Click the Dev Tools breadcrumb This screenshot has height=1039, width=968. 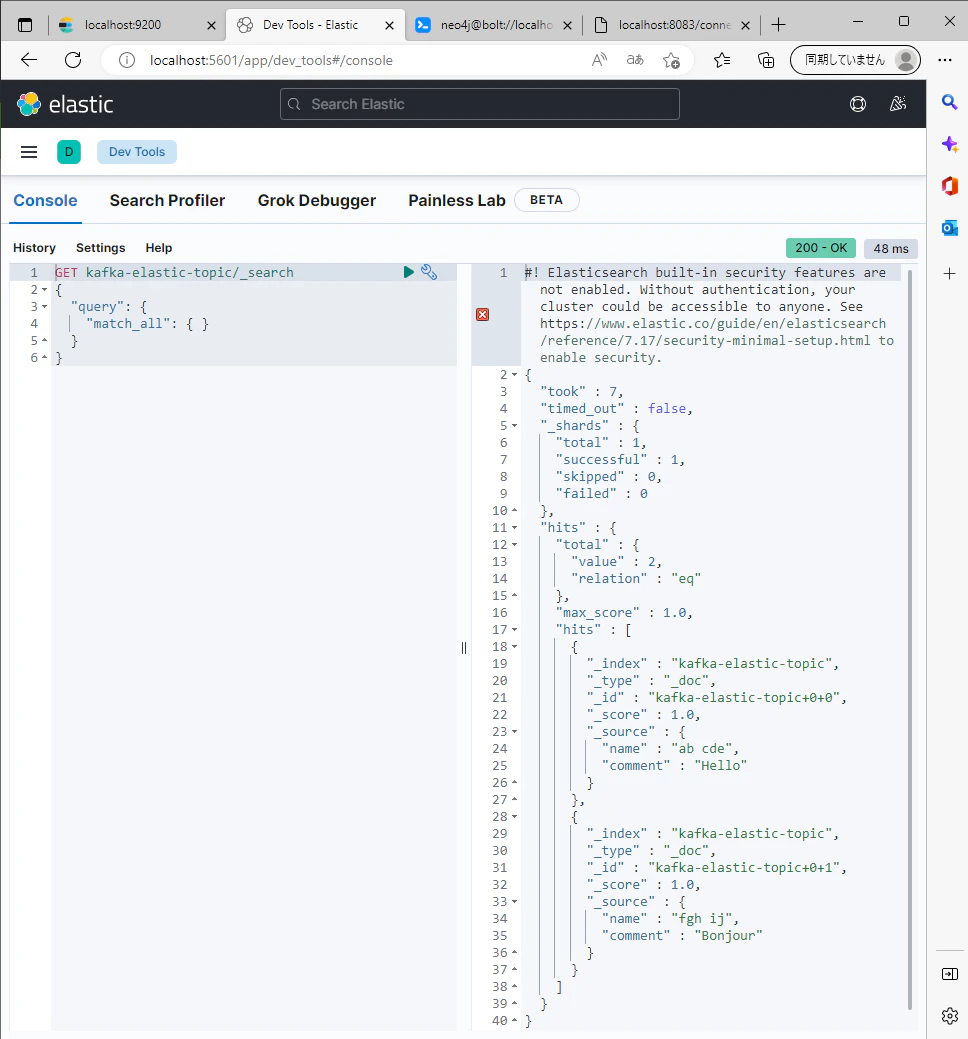pyautogui.click(x=136, y=152)
